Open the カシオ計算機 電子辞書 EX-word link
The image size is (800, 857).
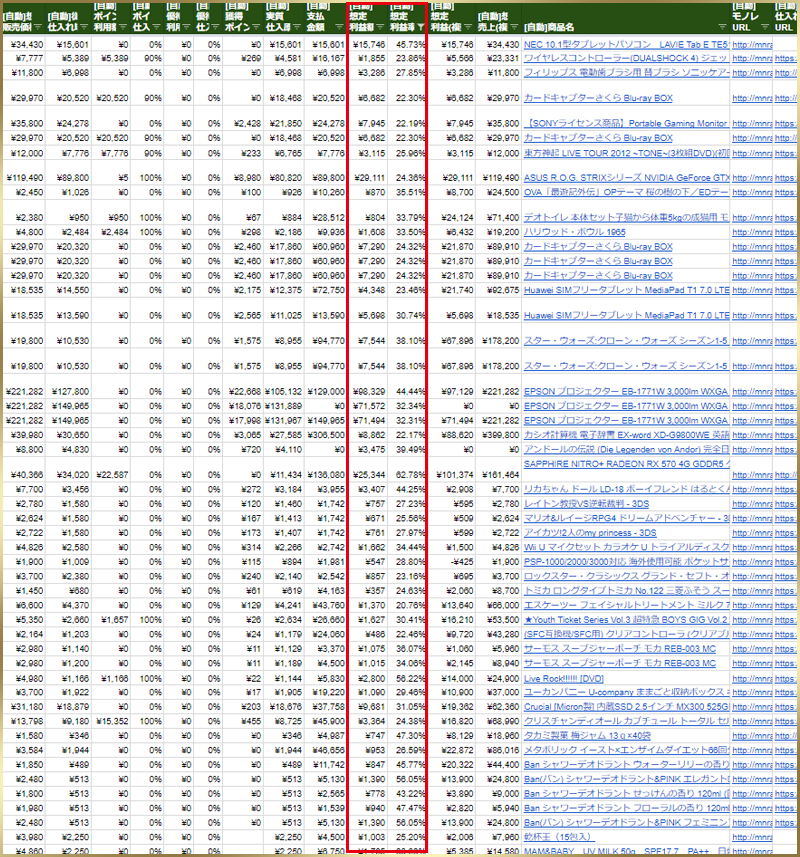click(x=626, y=435)
